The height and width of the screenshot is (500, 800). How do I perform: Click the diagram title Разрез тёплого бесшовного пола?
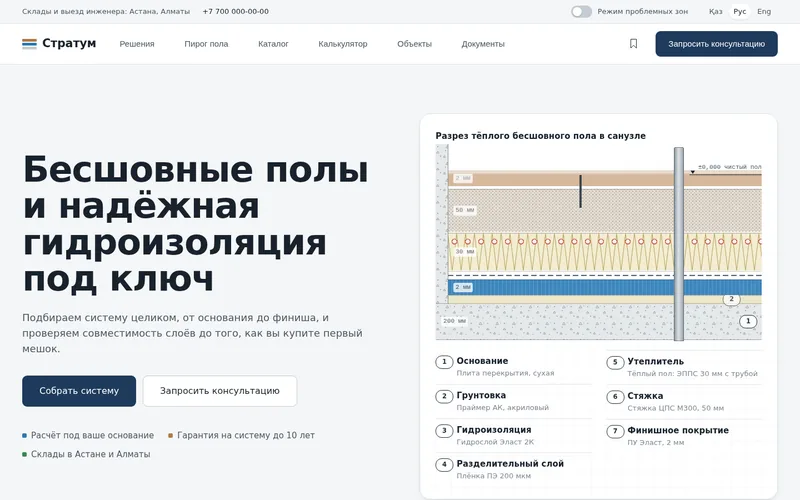click(540, 136)
